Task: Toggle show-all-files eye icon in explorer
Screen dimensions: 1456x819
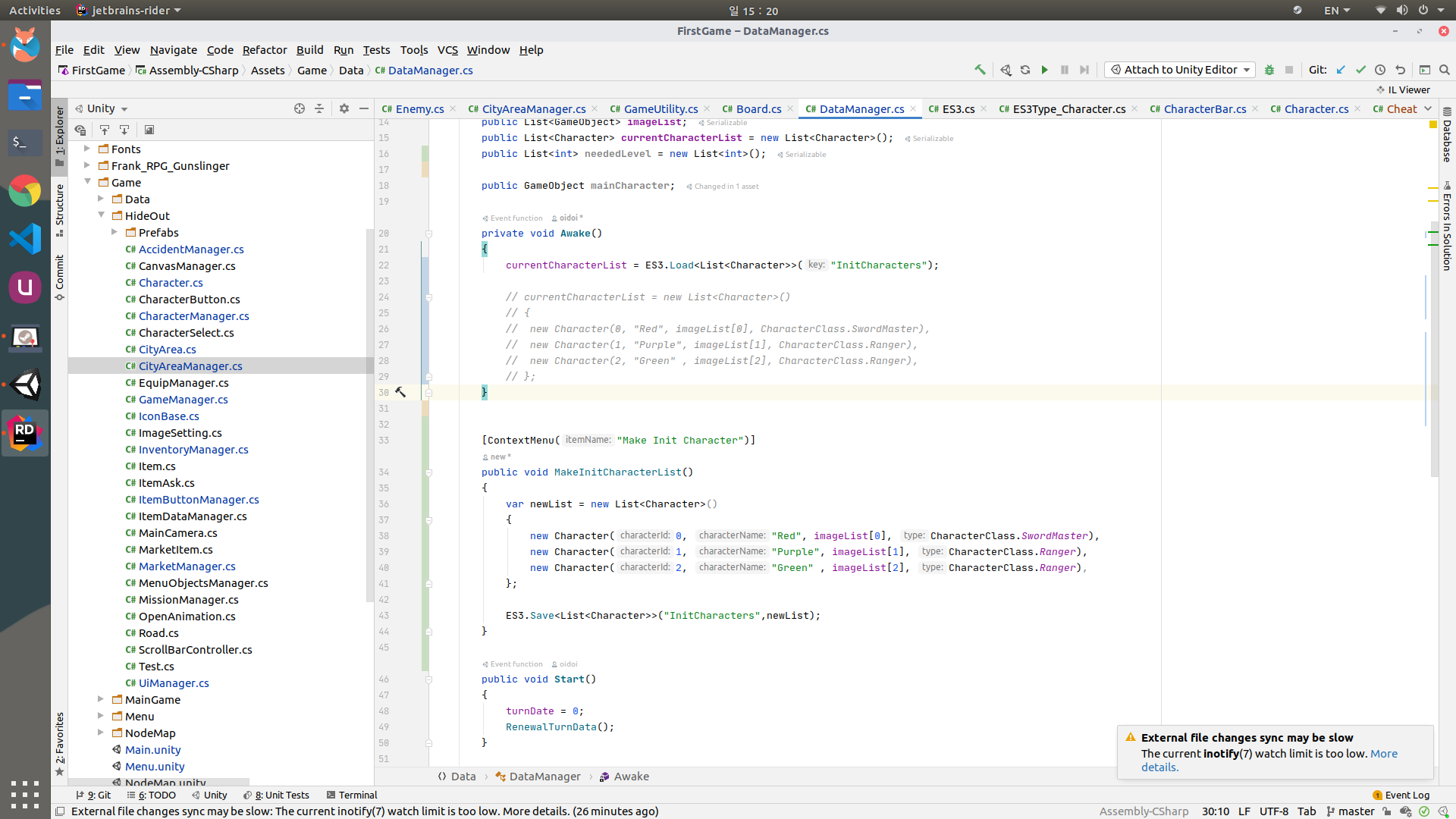Action: 80,130
